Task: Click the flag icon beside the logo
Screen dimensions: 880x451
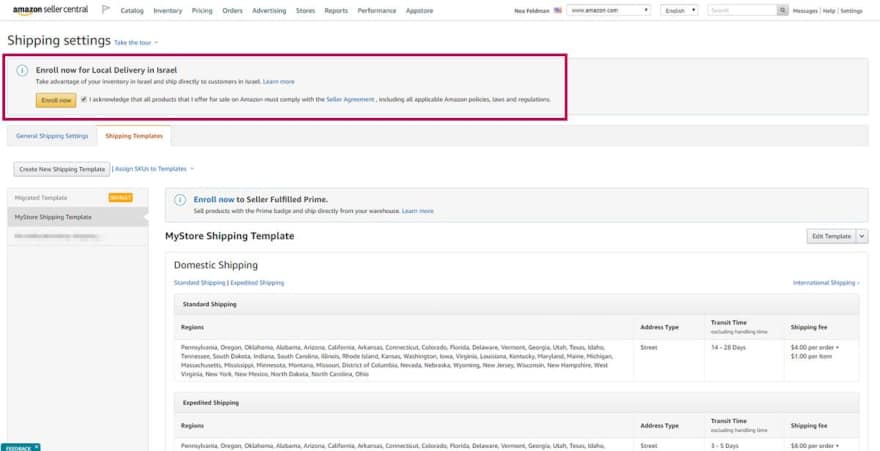Action: pos(106,10)
